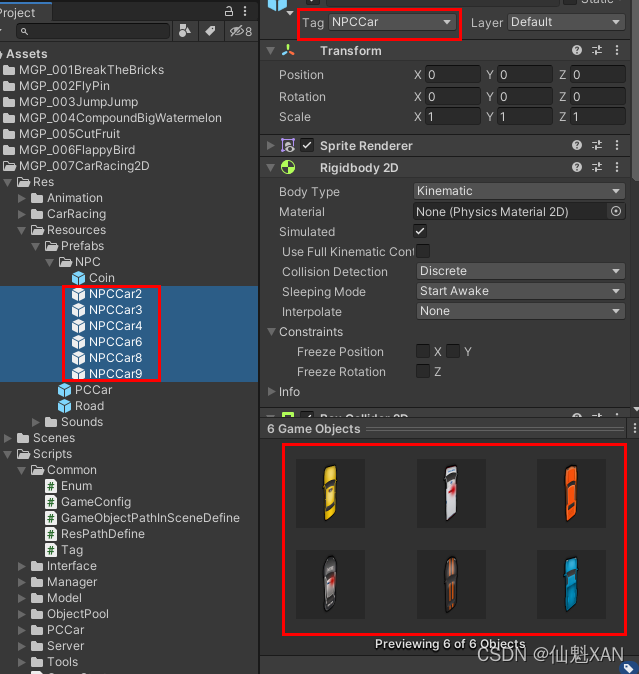The width and height of the screenshot is (639, 674).
Task: Click the search by type icon
Action: (185, 31)
